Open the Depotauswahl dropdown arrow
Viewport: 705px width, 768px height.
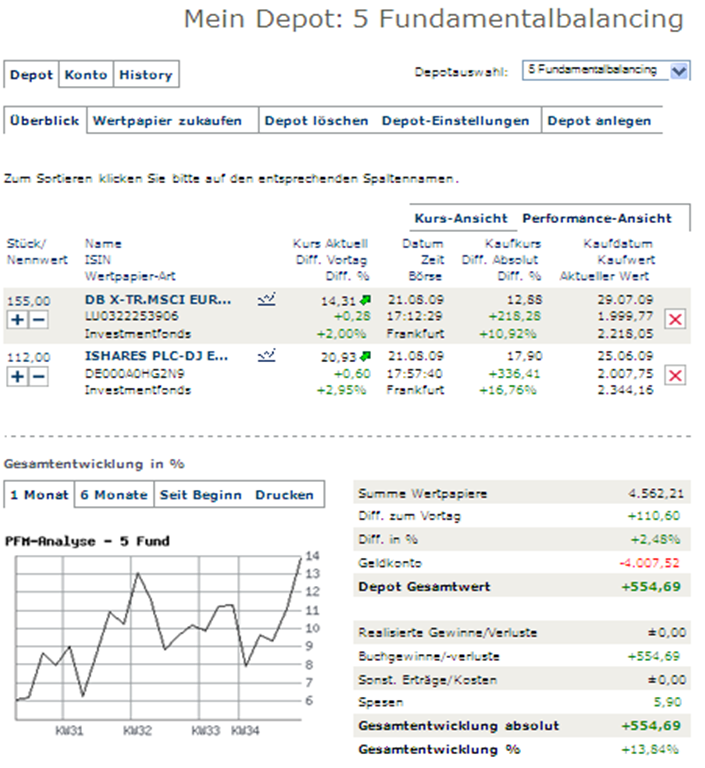click(x=679, y=71)
